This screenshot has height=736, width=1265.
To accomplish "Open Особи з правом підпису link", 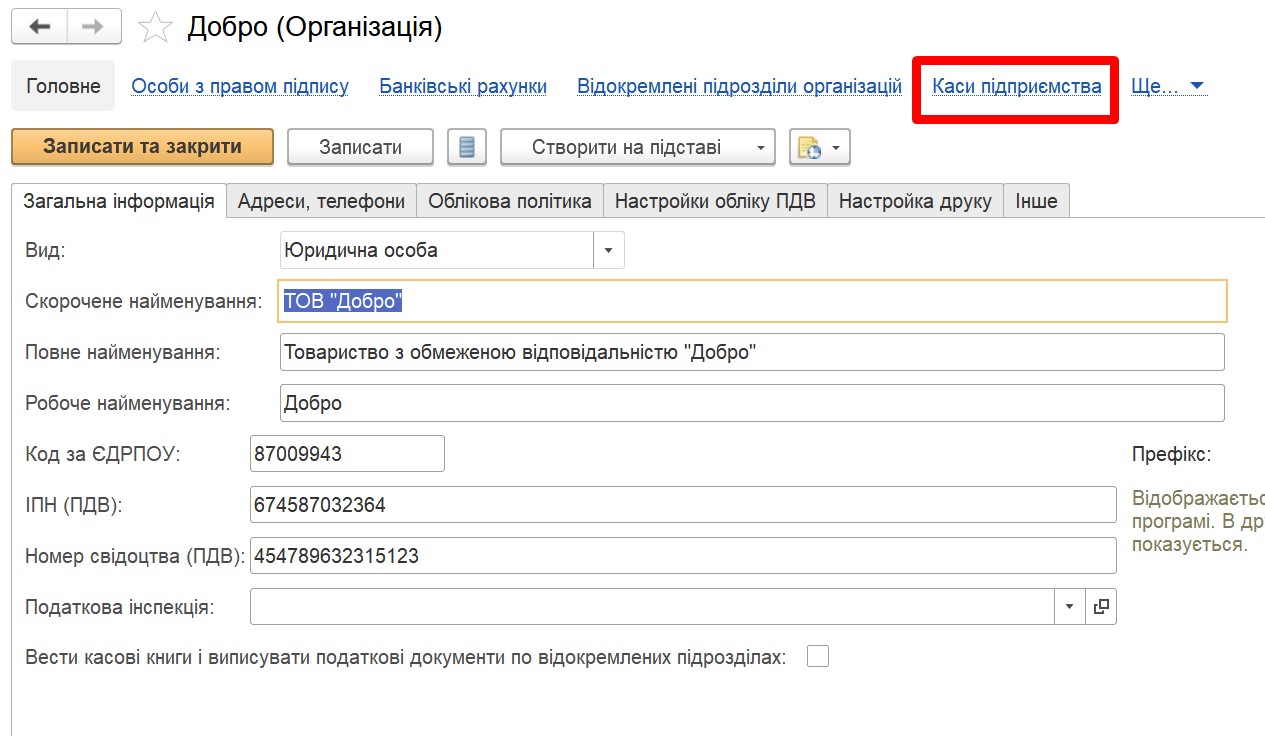I will (240, 86).
